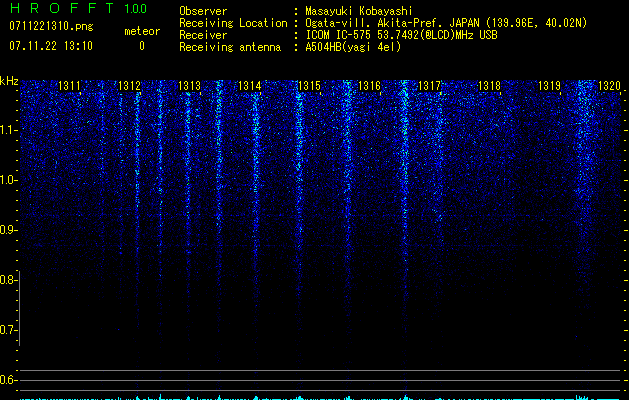
Task: Select the filename 0711221310.png
Action: pyautogui.click(x=51, y=26)
